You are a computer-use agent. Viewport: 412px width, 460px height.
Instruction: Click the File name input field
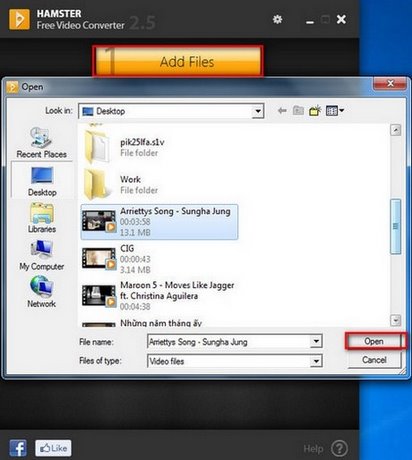point(229,342)
